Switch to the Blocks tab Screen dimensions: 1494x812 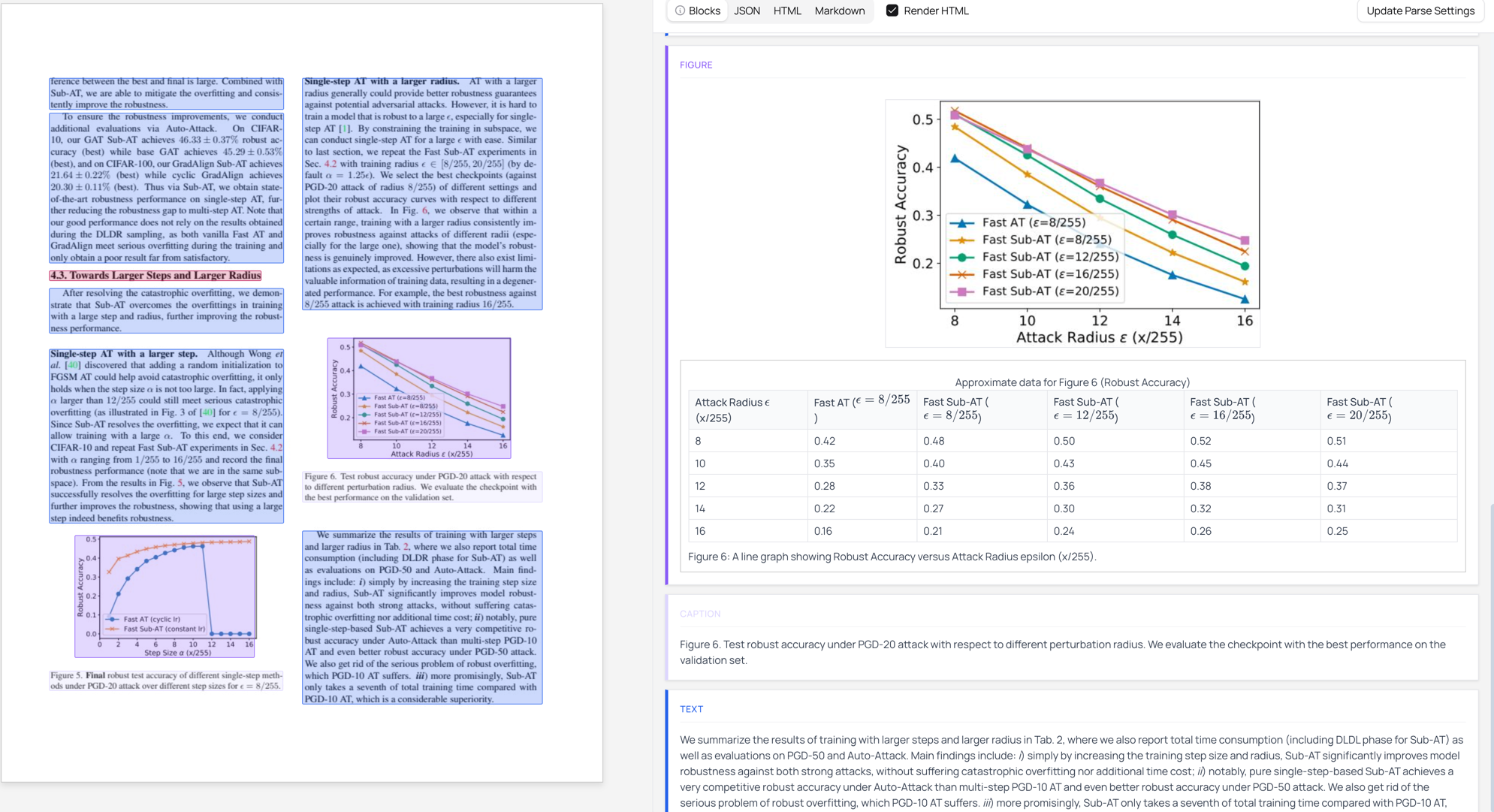[x=698, y=11]
